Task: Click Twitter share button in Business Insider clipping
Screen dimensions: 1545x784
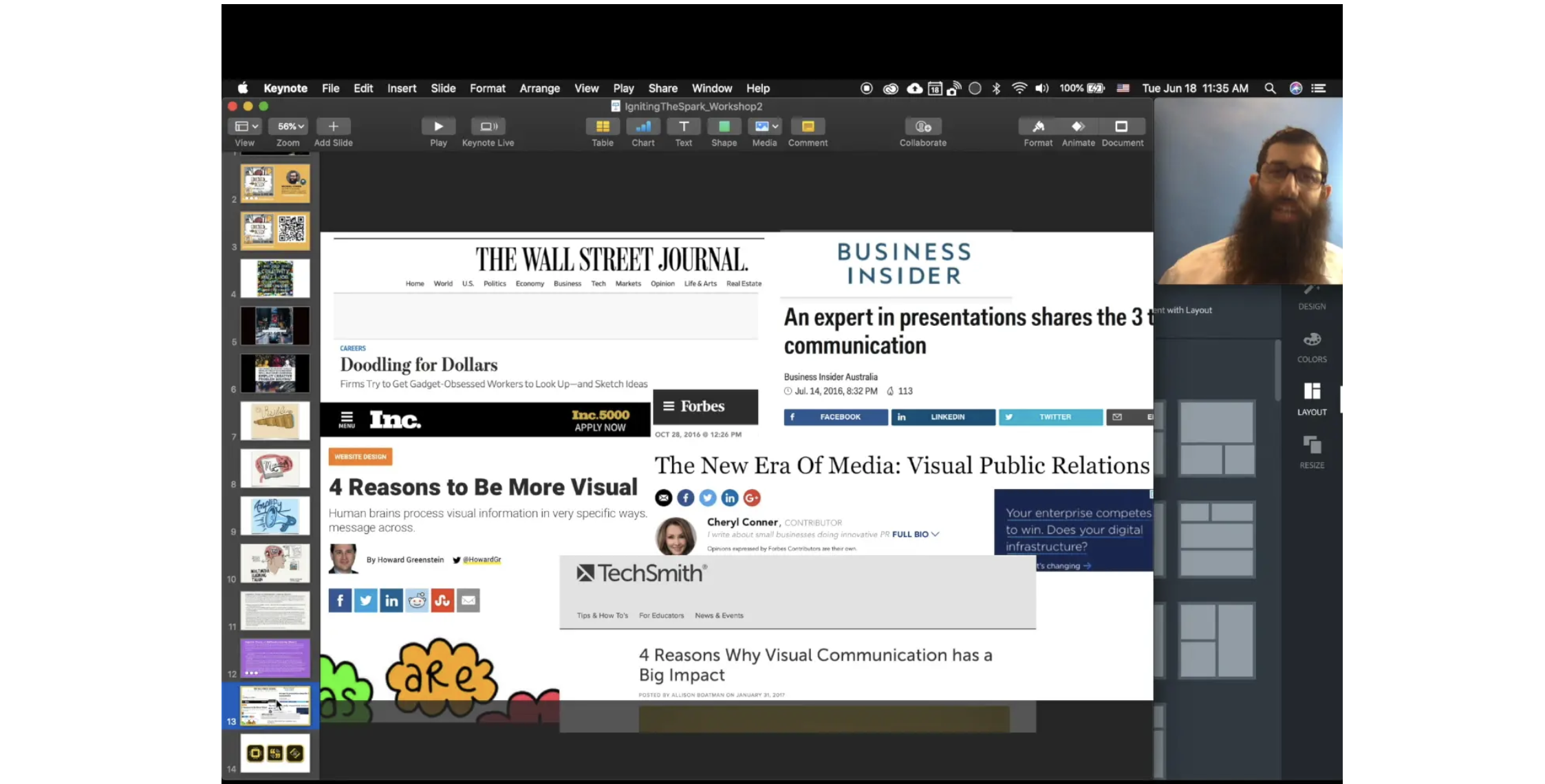Action: point(1050,417)
